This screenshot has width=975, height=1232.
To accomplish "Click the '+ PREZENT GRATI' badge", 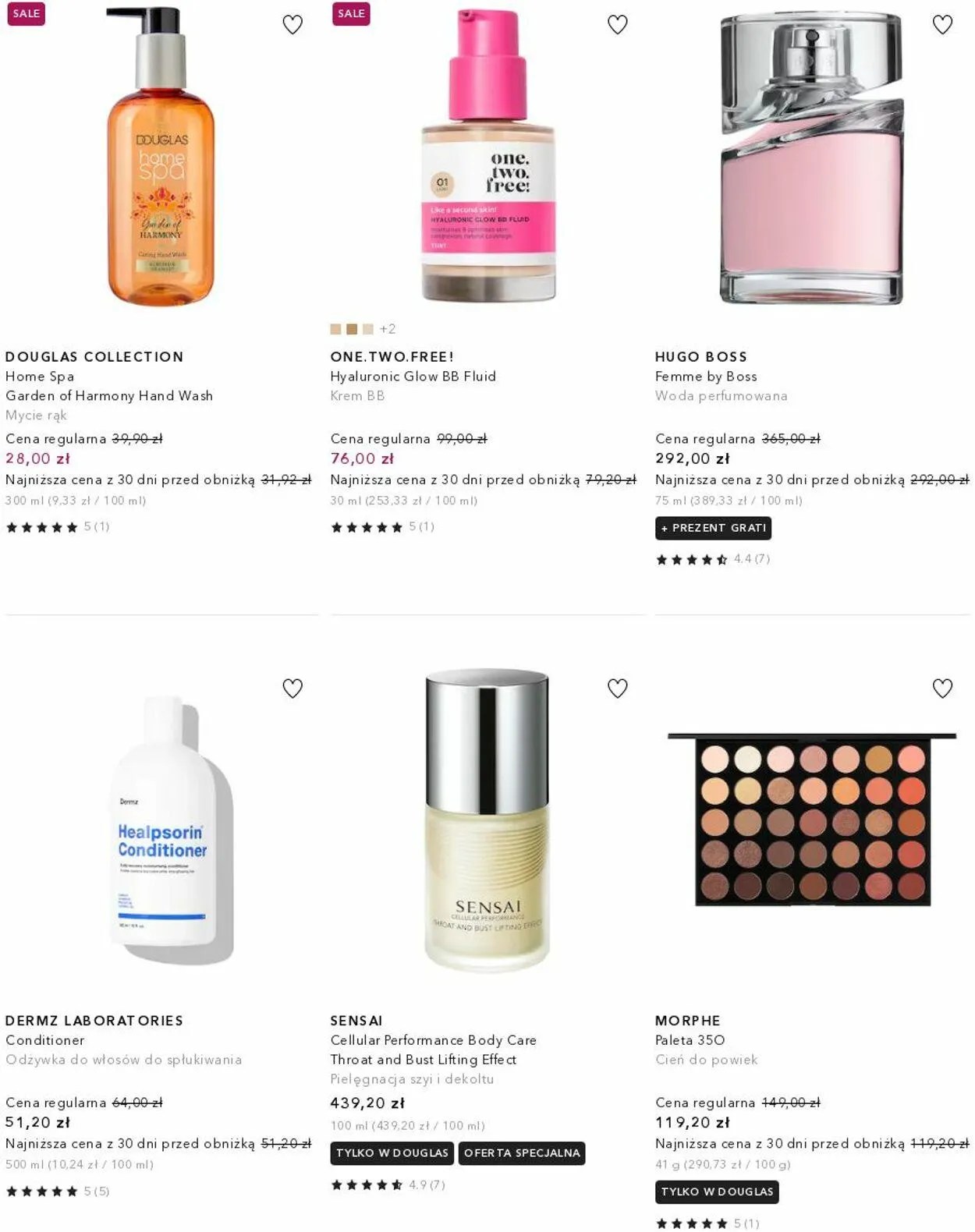I will point(713,528).
